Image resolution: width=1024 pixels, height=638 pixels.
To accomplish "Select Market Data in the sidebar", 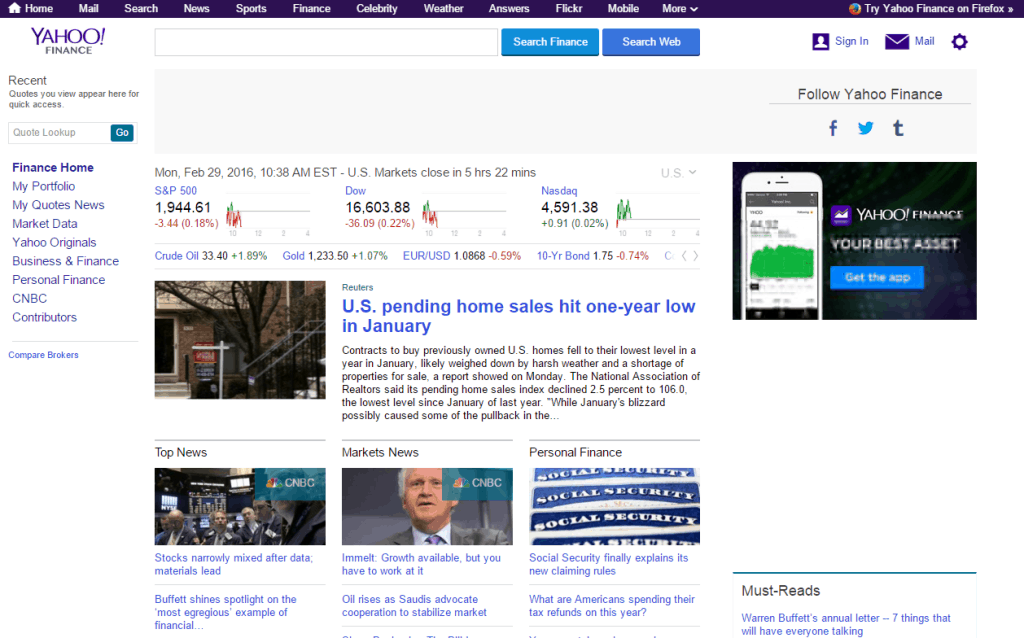I will pyautogui.click(x=44, y=224).
